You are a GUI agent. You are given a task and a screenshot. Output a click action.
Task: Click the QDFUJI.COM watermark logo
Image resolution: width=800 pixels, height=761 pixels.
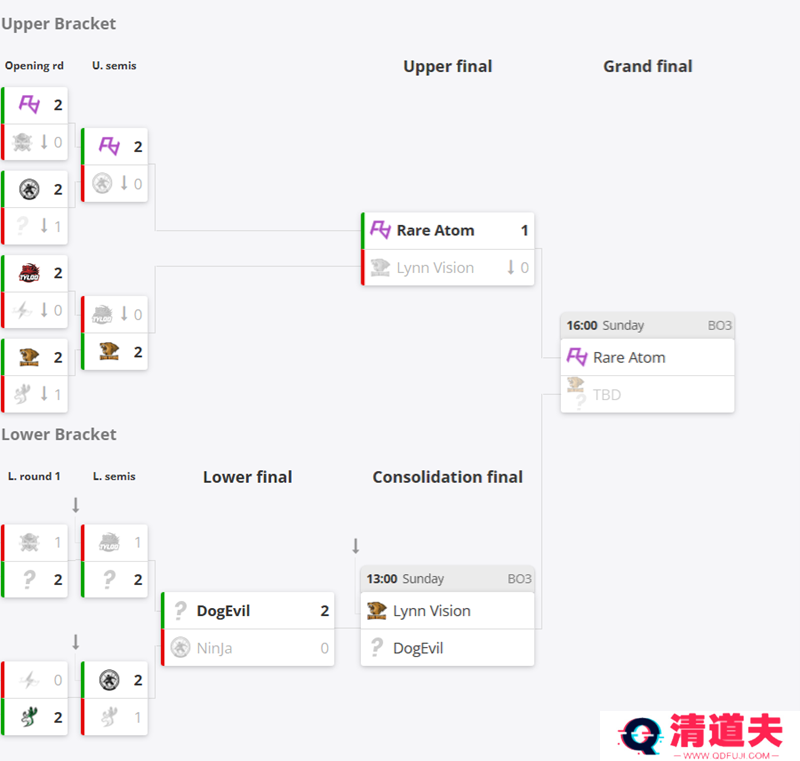click(700, 735)
